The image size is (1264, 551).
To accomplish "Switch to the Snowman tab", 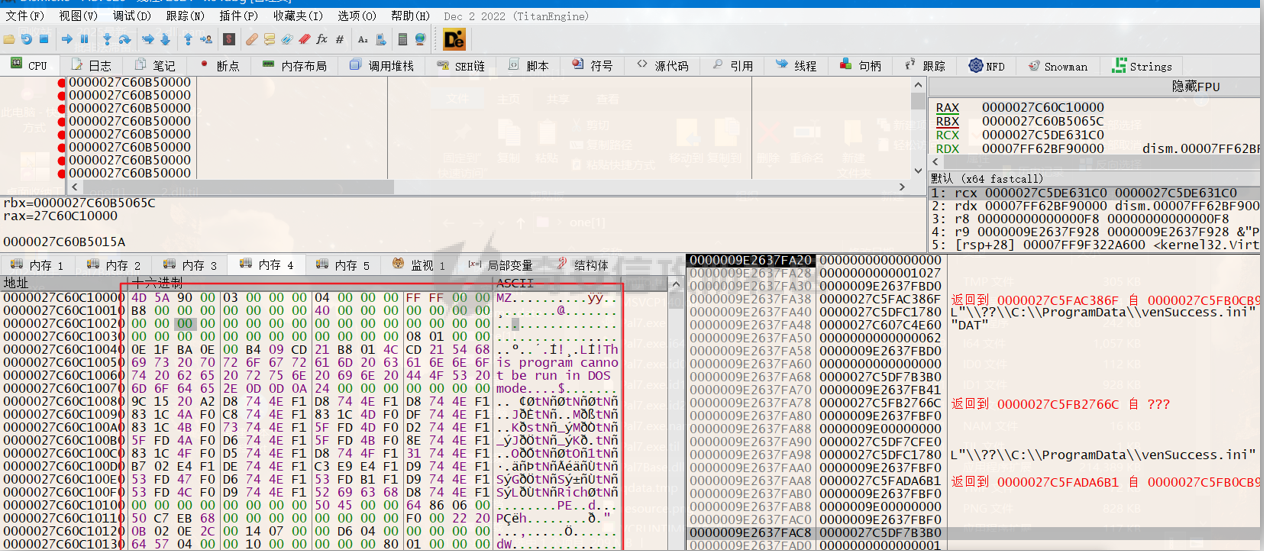I will tap(1056, 66).
